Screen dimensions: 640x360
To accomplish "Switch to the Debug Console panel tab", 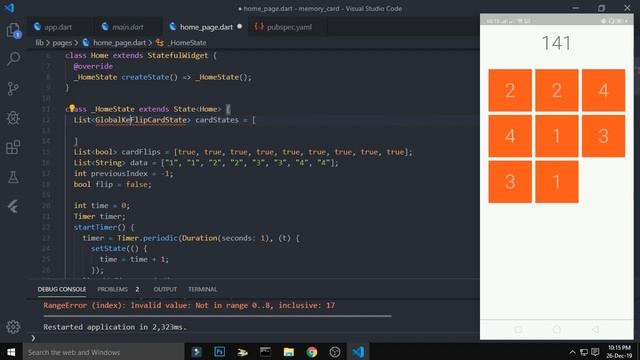I will [x=62, y=289].
